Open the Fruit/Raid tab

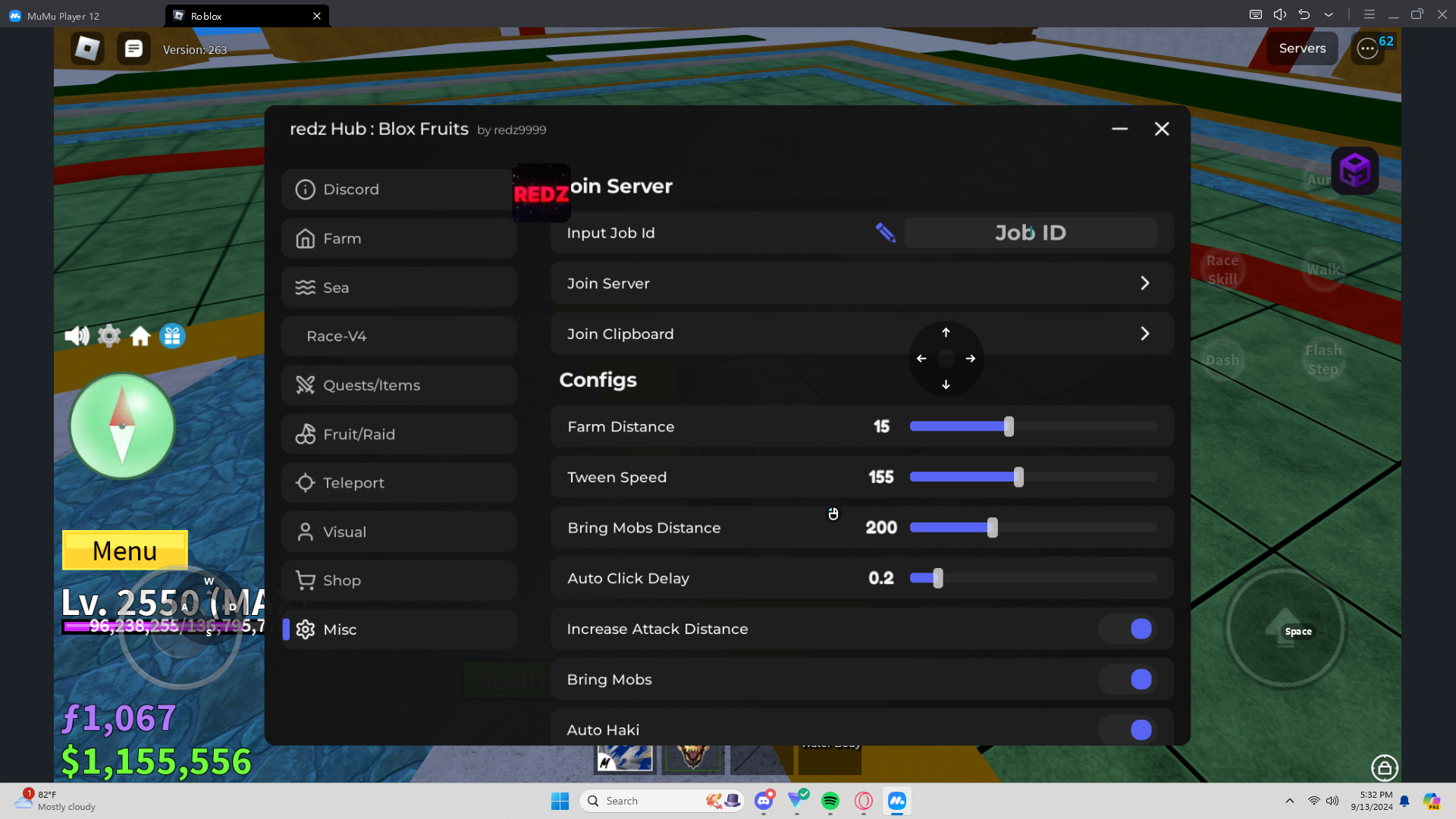(399, 434)
